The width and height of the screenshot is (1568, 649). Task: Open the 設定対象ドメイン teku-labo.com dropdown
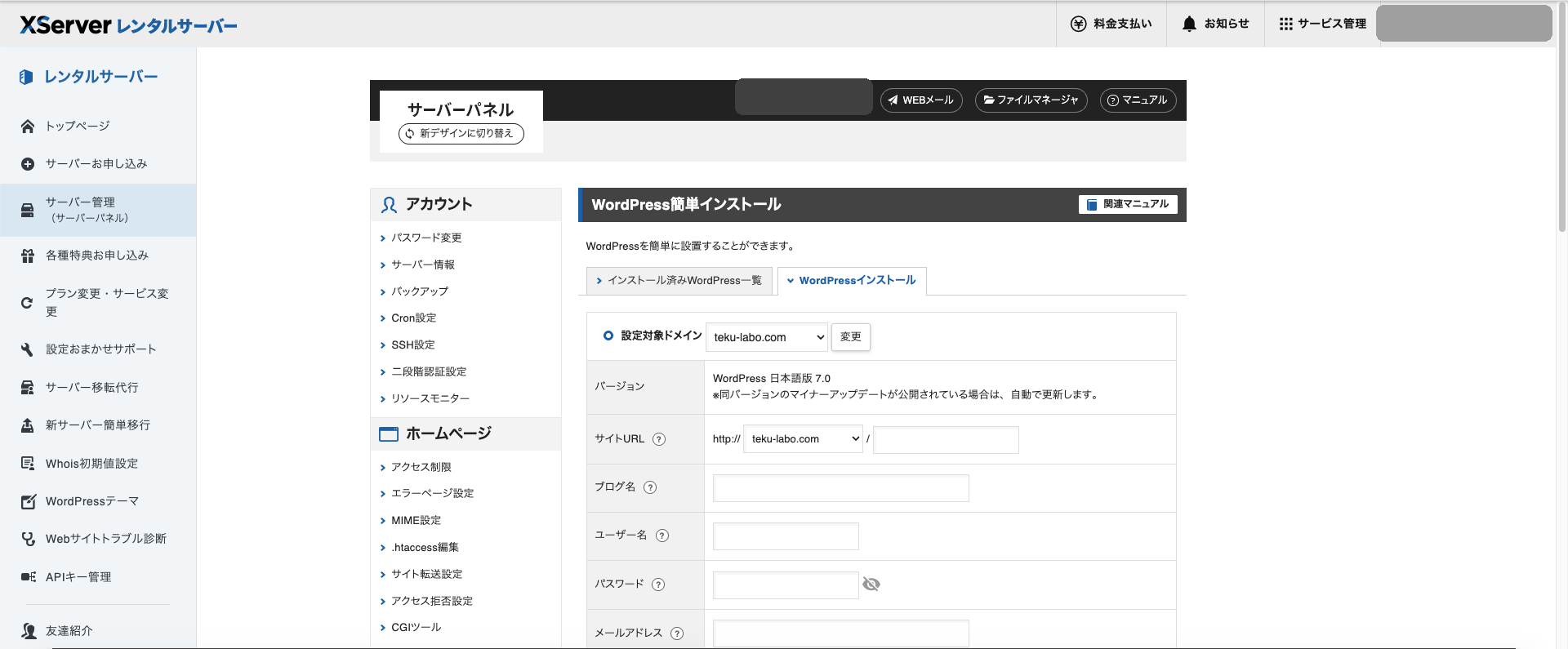(767, 337)
